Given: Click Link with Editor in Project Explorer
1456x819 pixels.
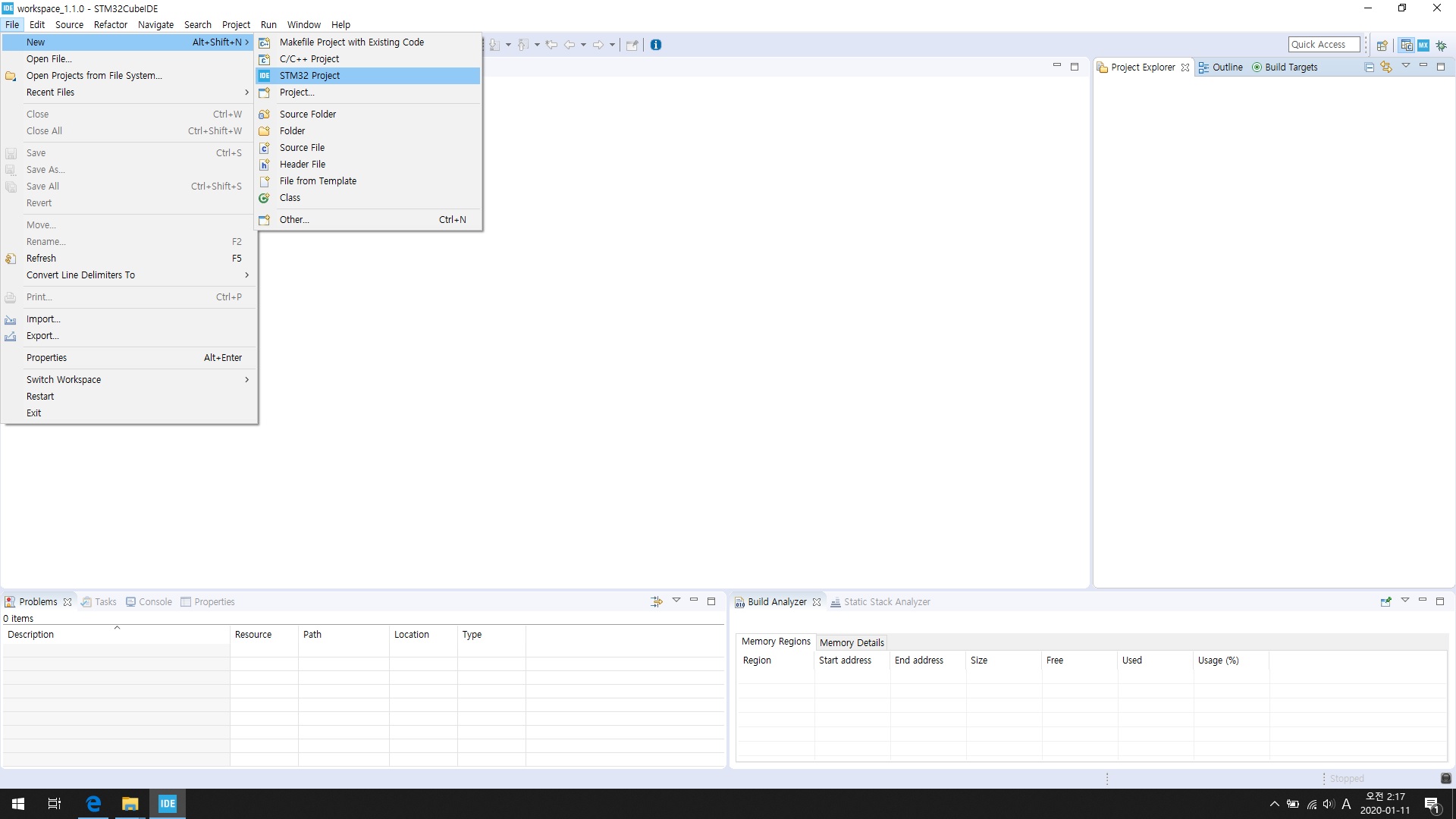Looking at the screenshot, I should pos(1386,67).
